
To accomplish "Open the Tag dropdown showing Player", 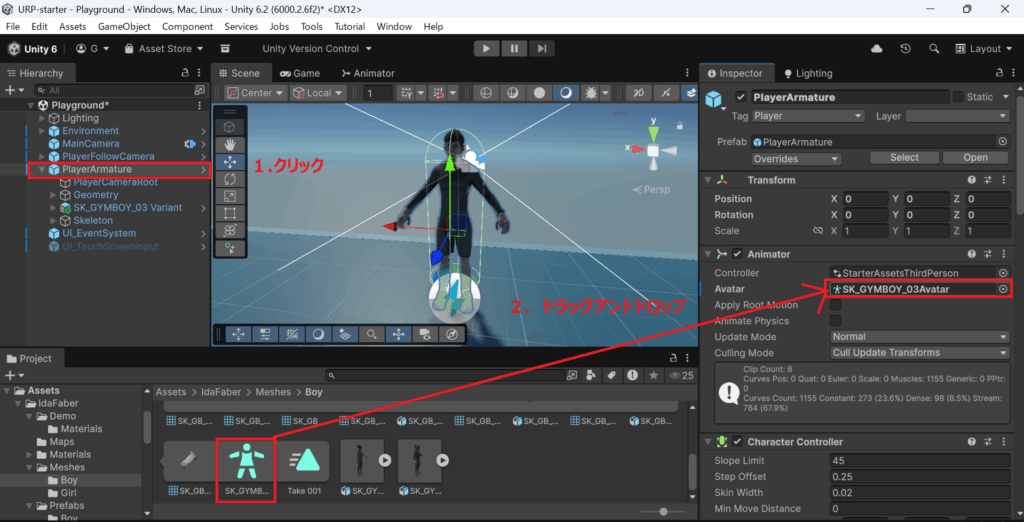I will click(x=808, y=116).
